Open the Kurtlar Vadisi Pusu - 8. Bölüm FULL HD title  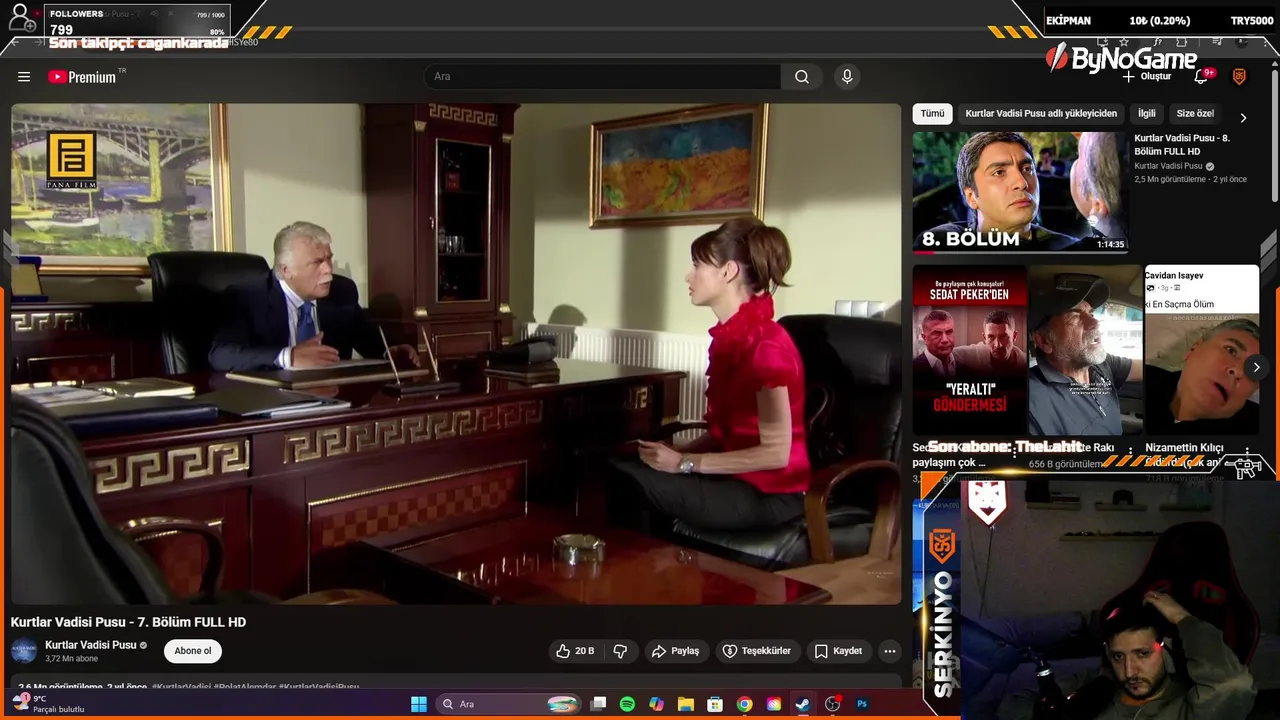point(1182,145)
